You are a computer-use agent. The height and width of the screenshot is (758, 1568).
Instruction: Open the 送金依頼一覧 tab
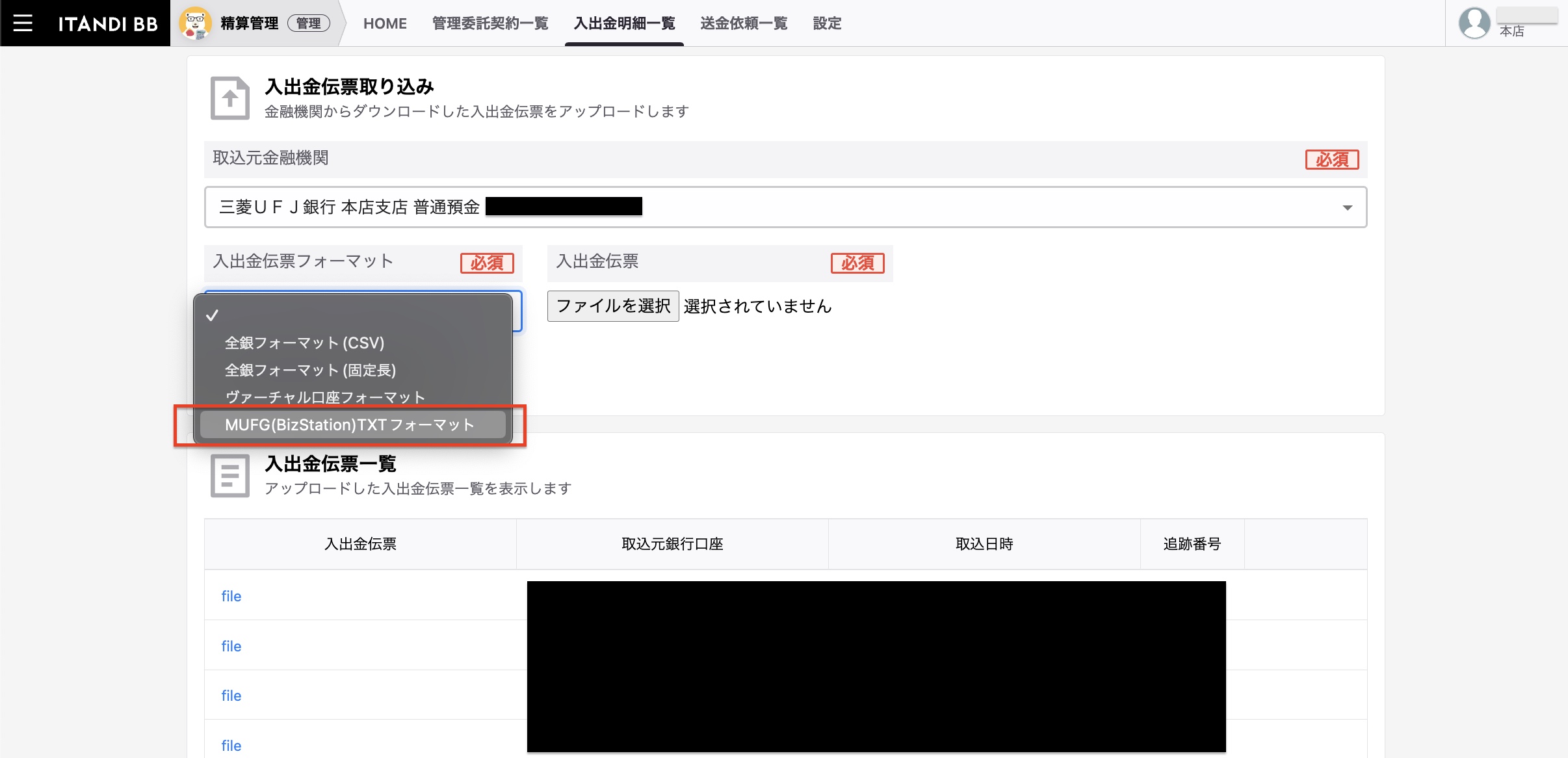[744, 23]
